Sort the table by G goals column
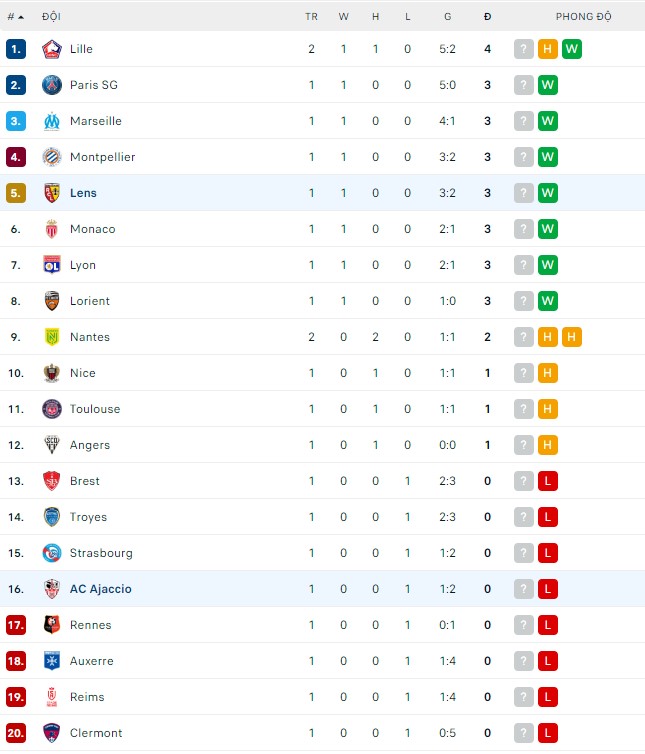The image size is (645, 754). click(447, 17)
